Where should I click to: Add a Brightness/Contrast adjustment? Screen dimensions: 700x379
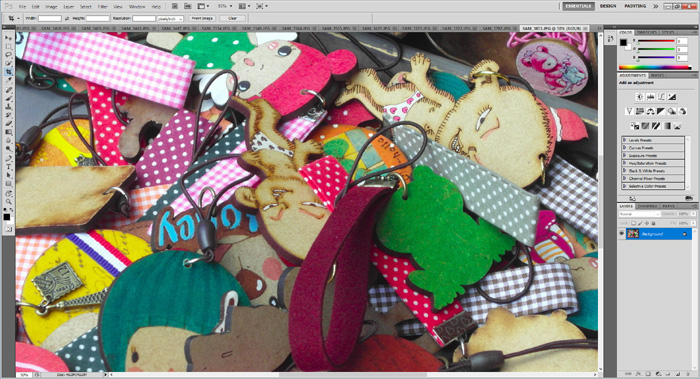click(640, 97)
